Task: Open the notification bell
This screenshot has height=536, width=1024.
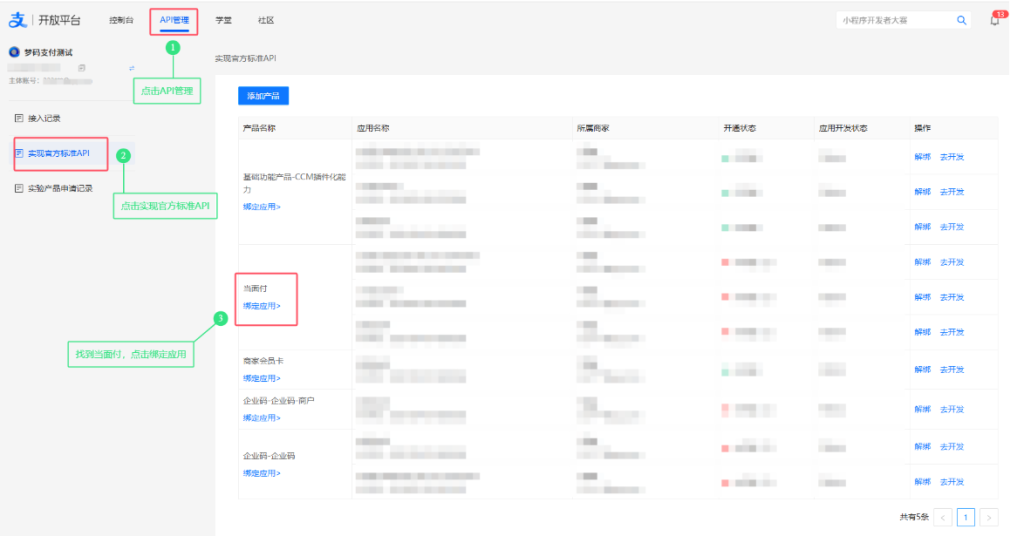Action: (995, 20)
